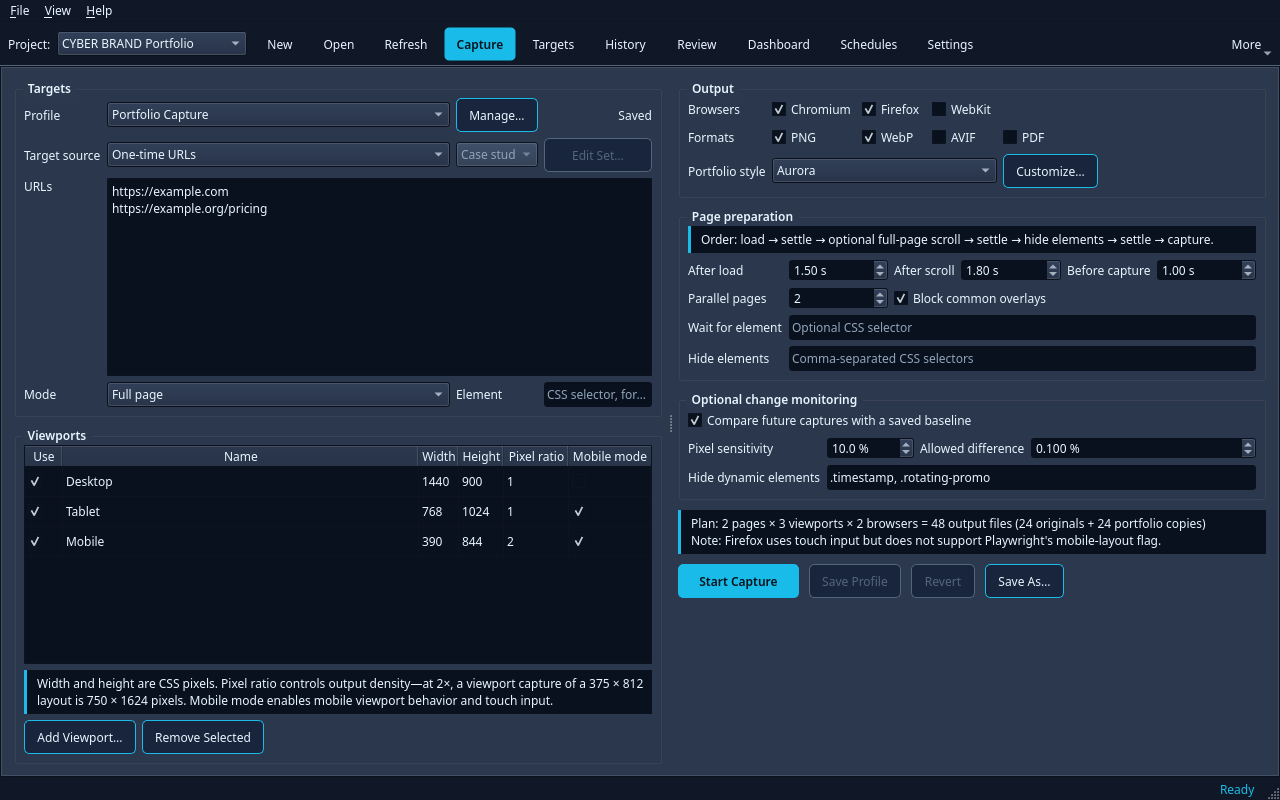Click the Add Viewport... button
The height and width of the screenshot is (800, 1280).
(80, 738)
